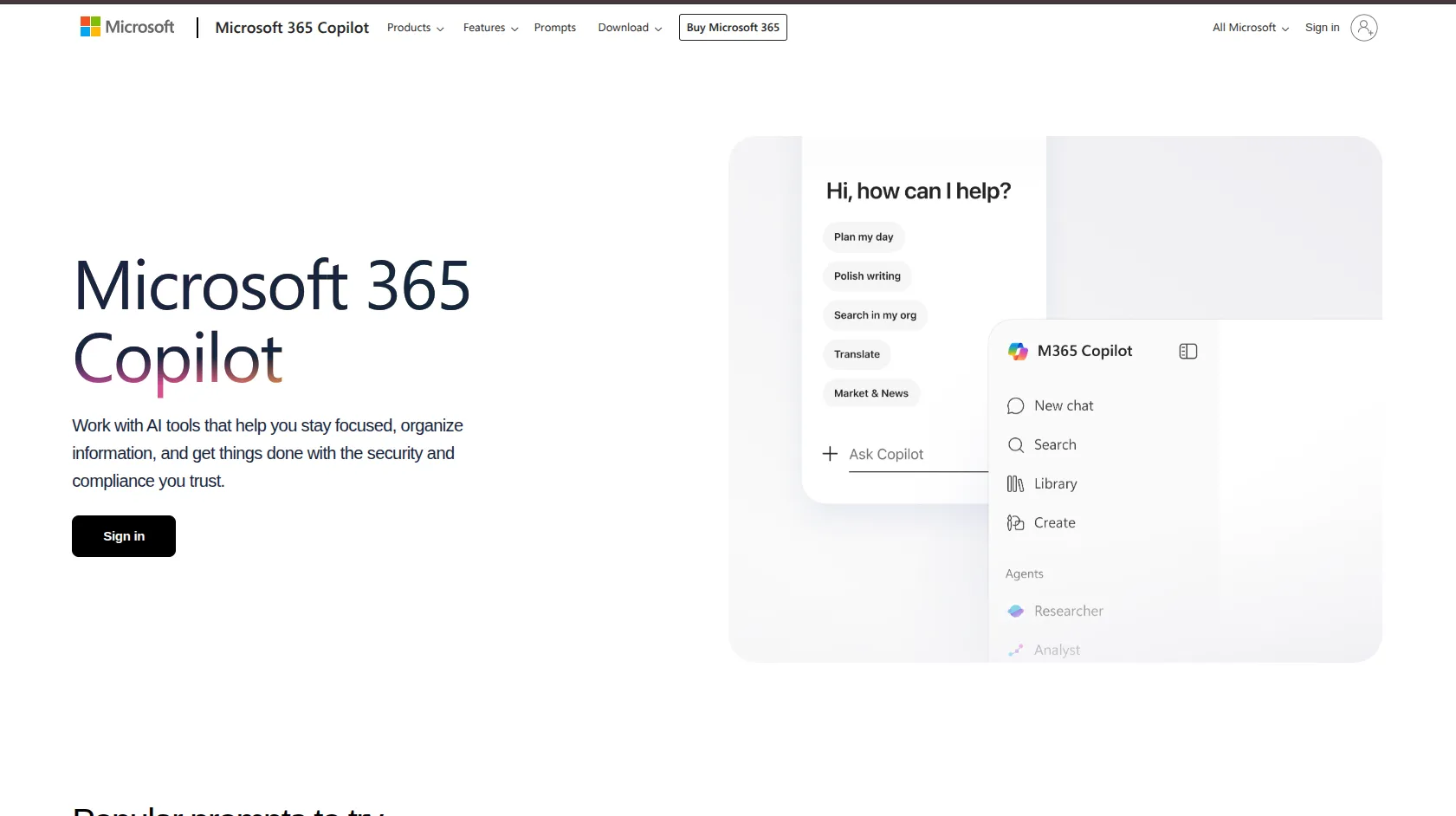
Task: Click the plus icon beside Ask Copilot
Action: [x=830, y=454]
